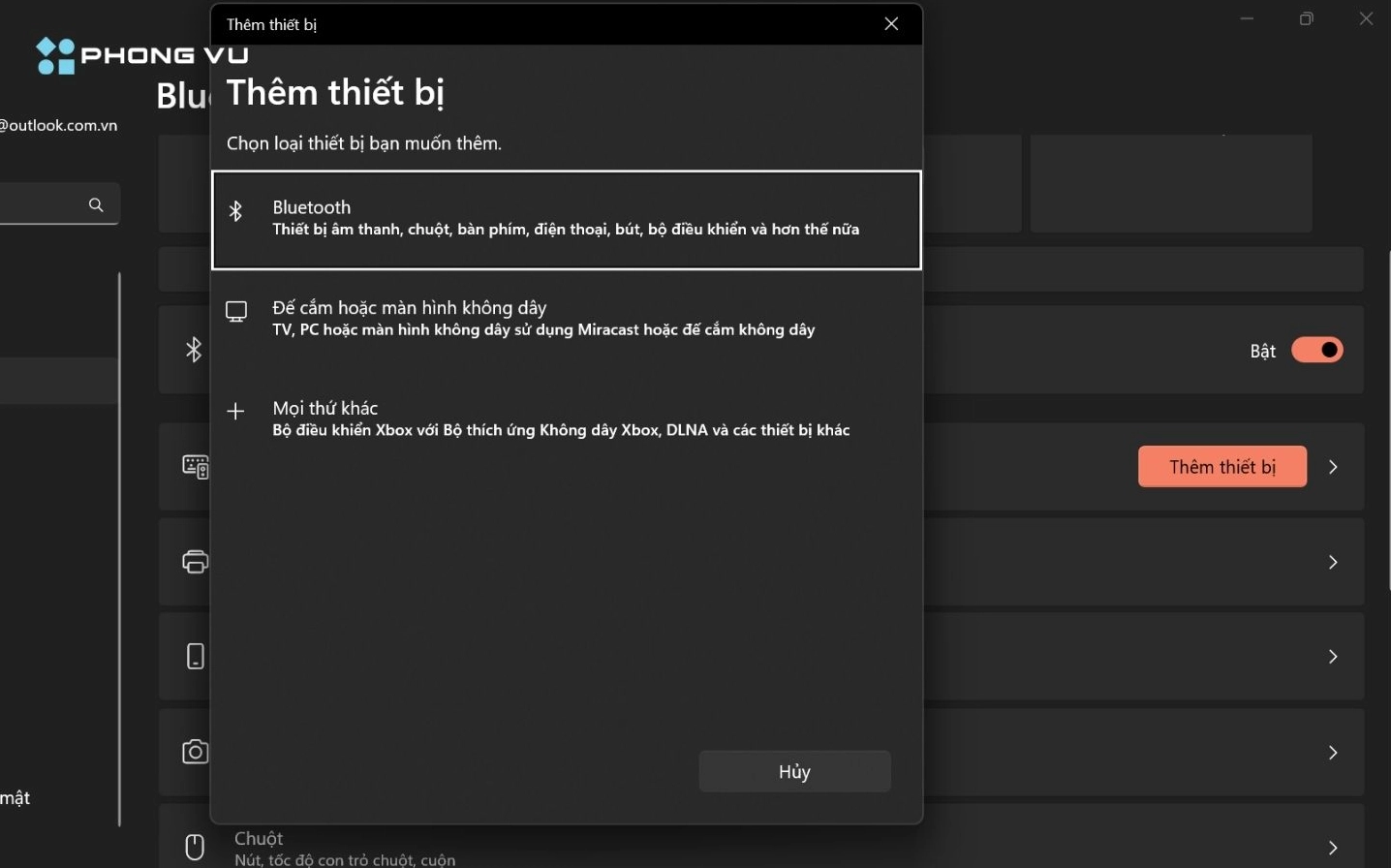Expand the row beside Thêm thiết bị button
This screenshot has height=868, width=1391.
pos(1334,467)
